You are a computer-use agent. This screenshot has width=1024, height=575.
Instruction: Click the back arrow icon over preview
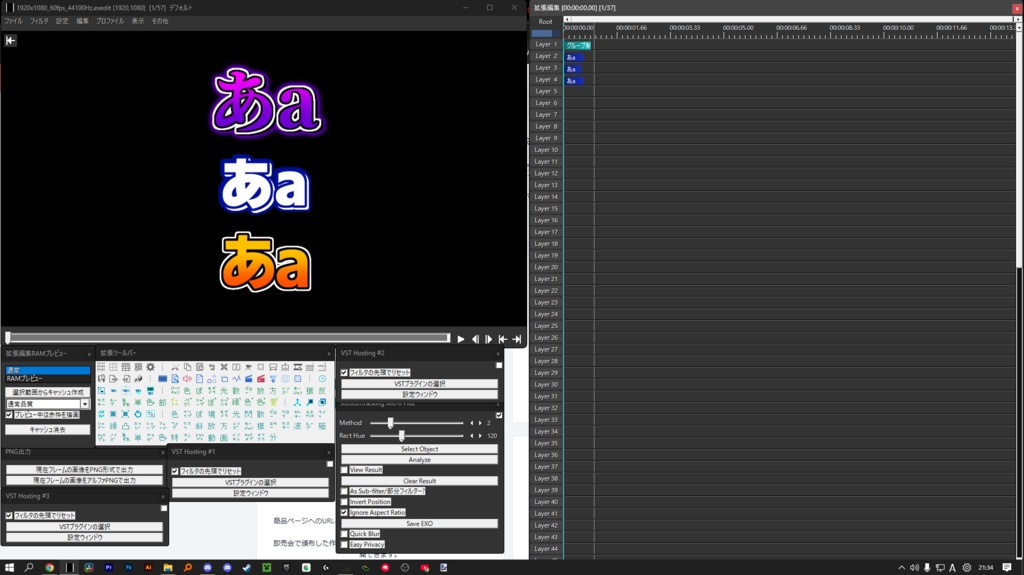[x=10, y=41]
